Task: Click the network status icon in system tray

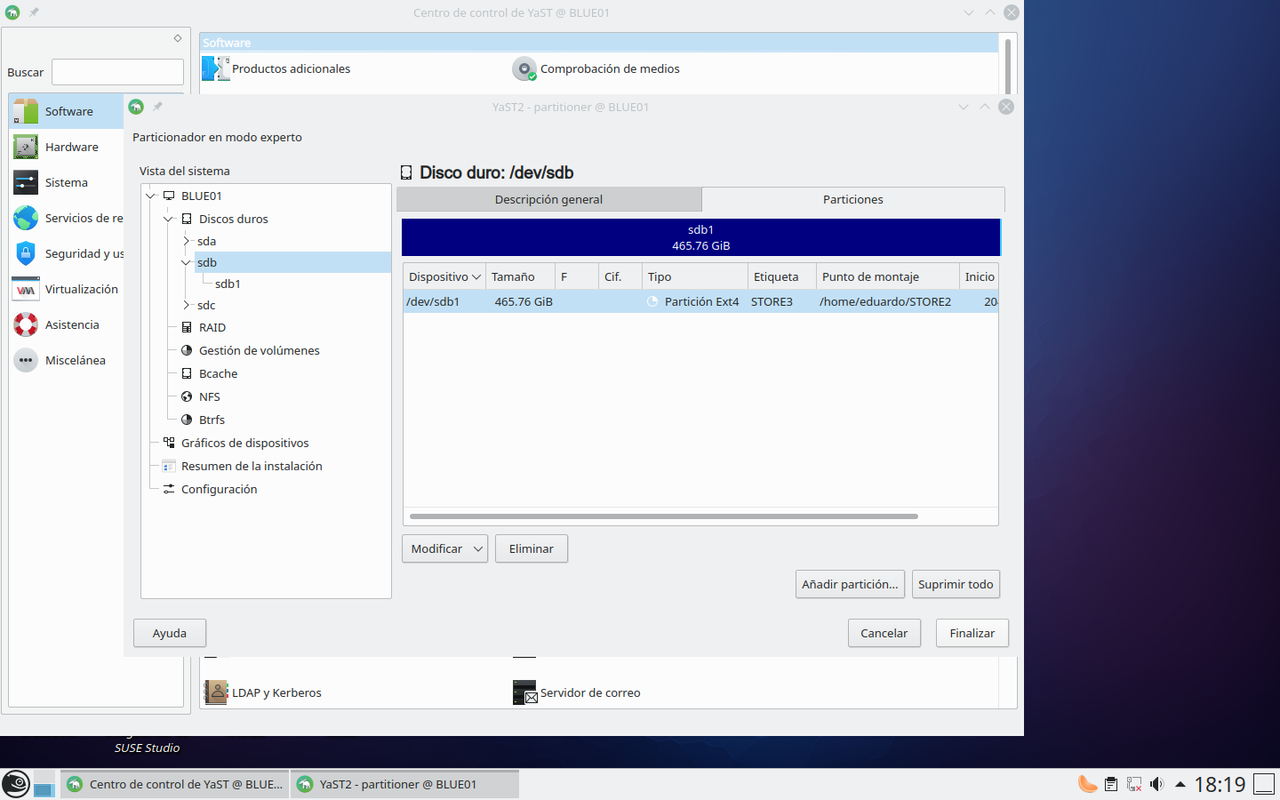Action: point(1134,784)
